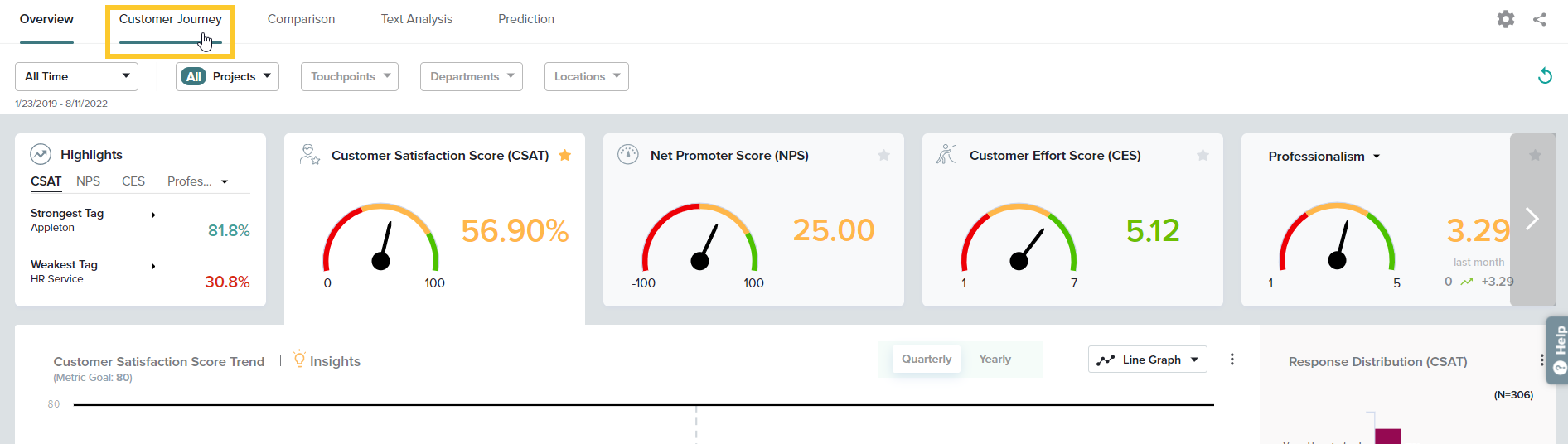Open the Text Analysis tab

pos(416,19)
